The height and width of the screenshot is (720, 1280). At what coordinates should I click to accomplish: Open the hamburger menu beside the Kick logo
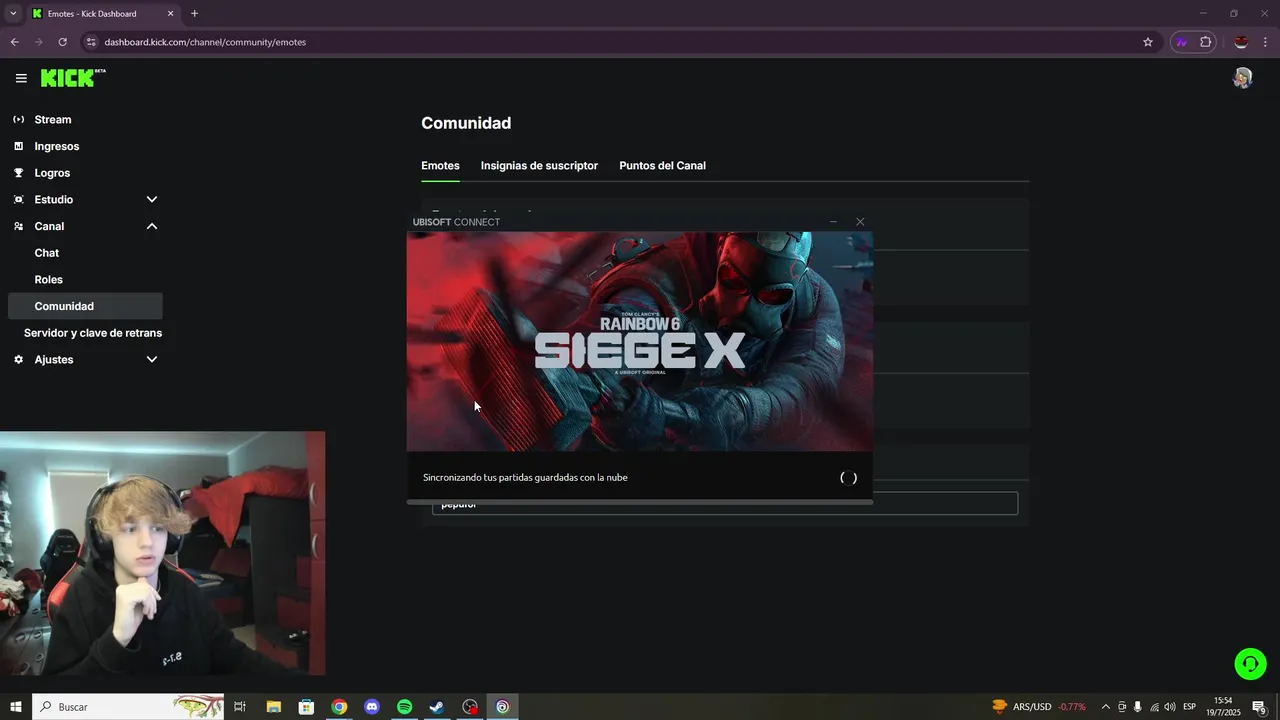(21, 78)
